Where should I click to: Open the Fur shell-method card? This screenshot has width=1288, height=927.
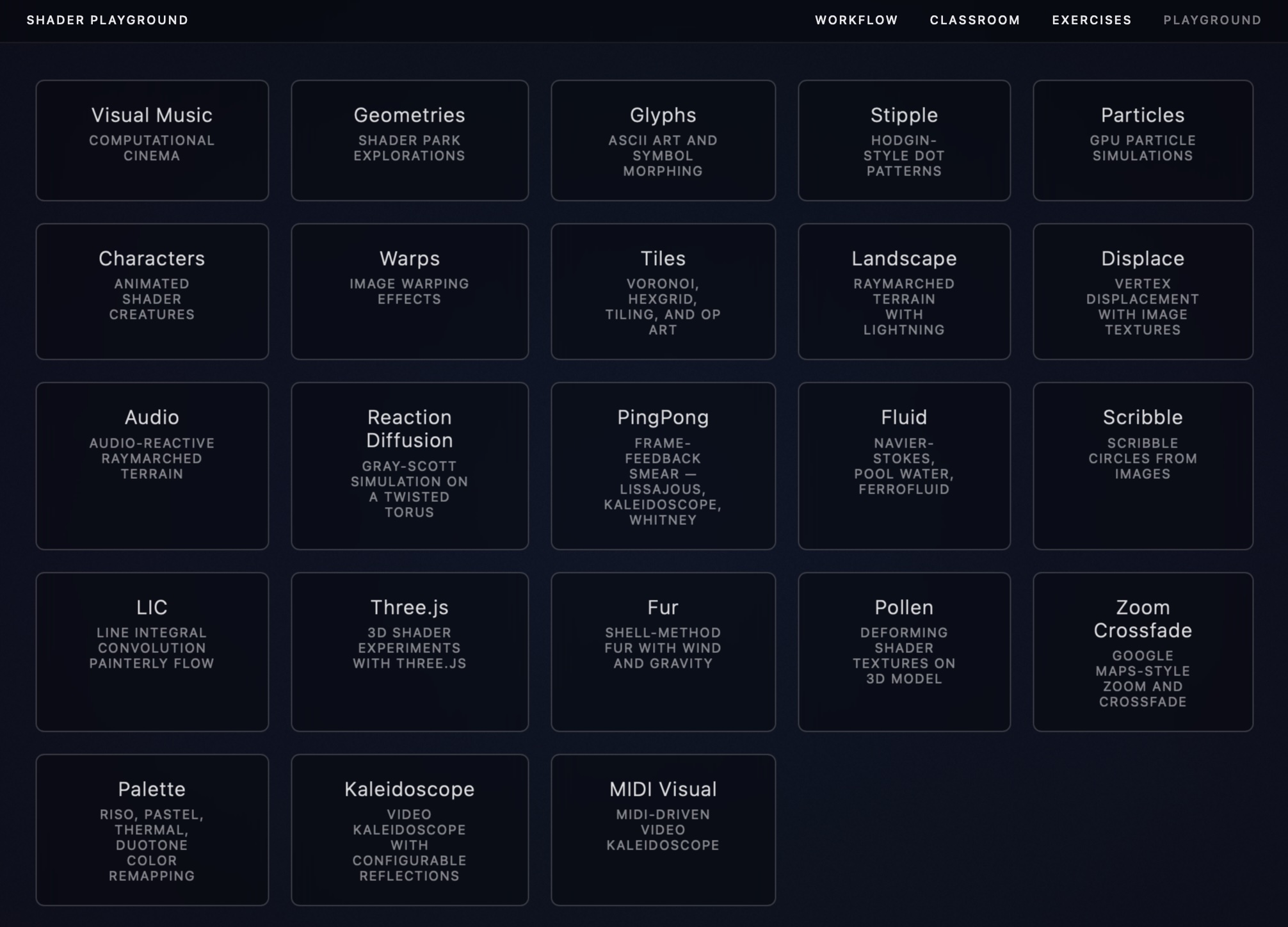(x=663, y=651)
